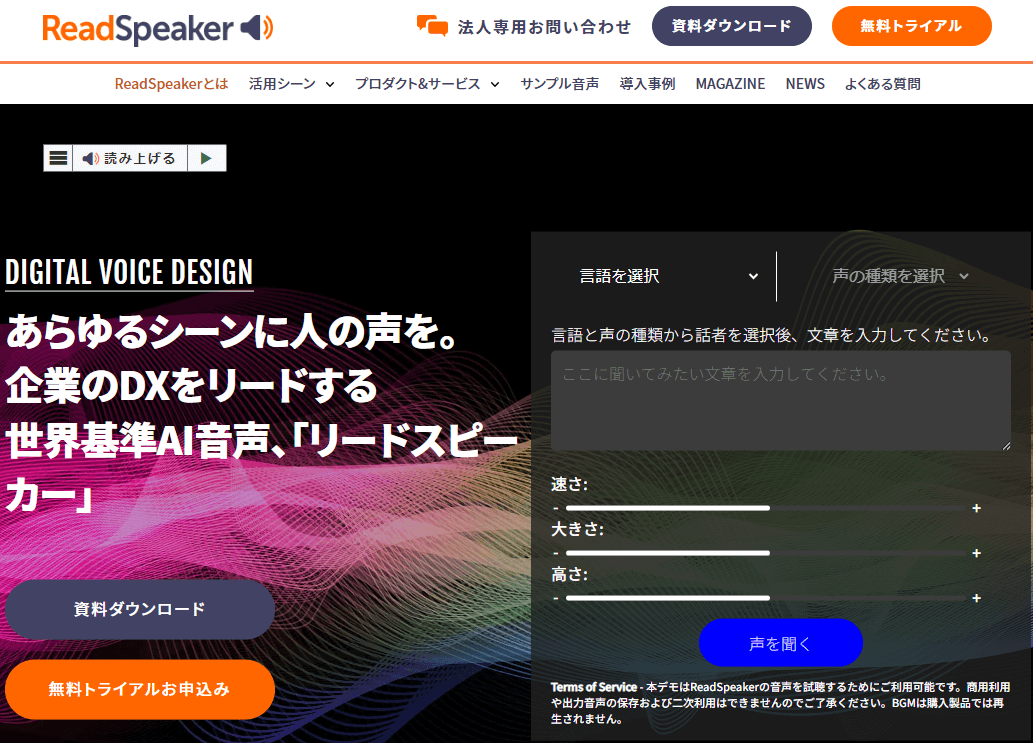The width and height of the screenshot is (1033, 743).
Task: Increase volume with 大きさ plus sign
Action: (976, 553)
